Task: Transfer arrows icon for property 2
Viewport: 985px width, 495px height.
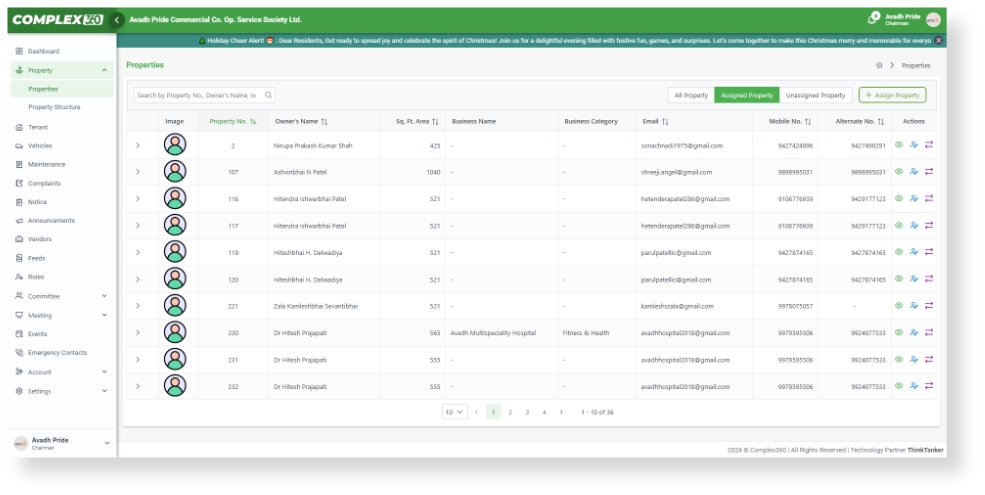Action: tap(928, 144)
